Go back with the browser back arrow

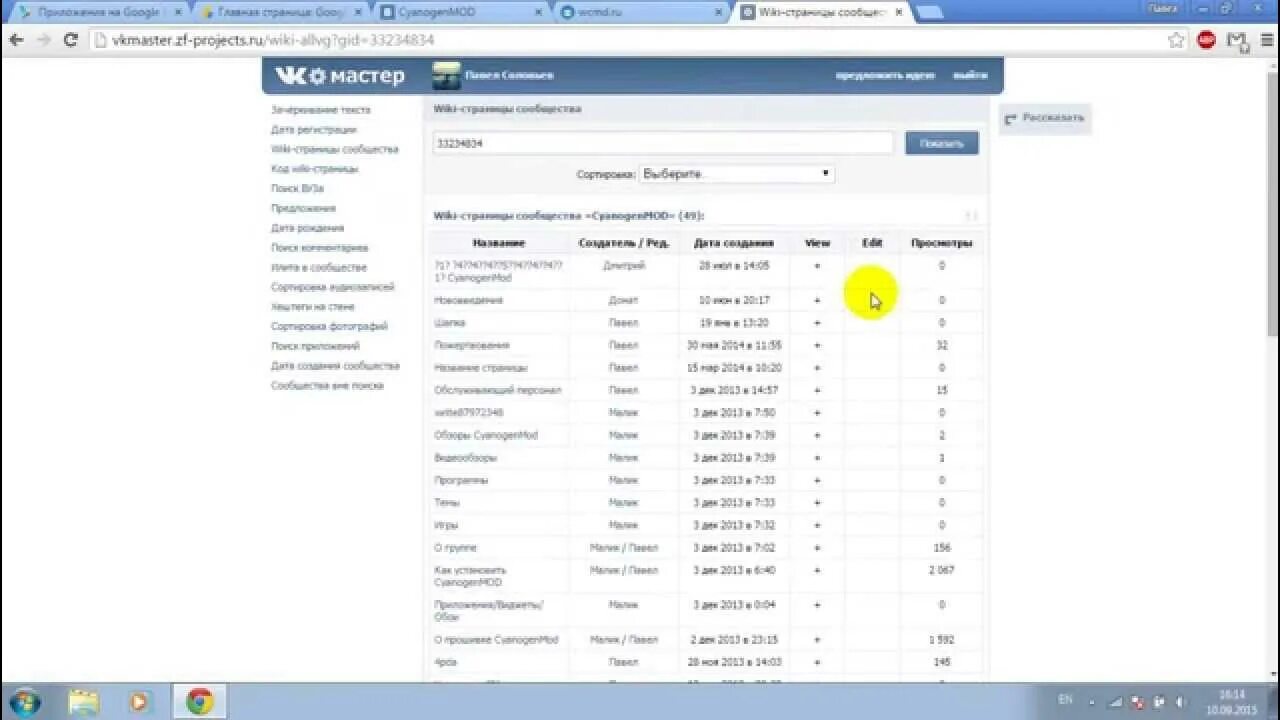click(x=16, y=40)
